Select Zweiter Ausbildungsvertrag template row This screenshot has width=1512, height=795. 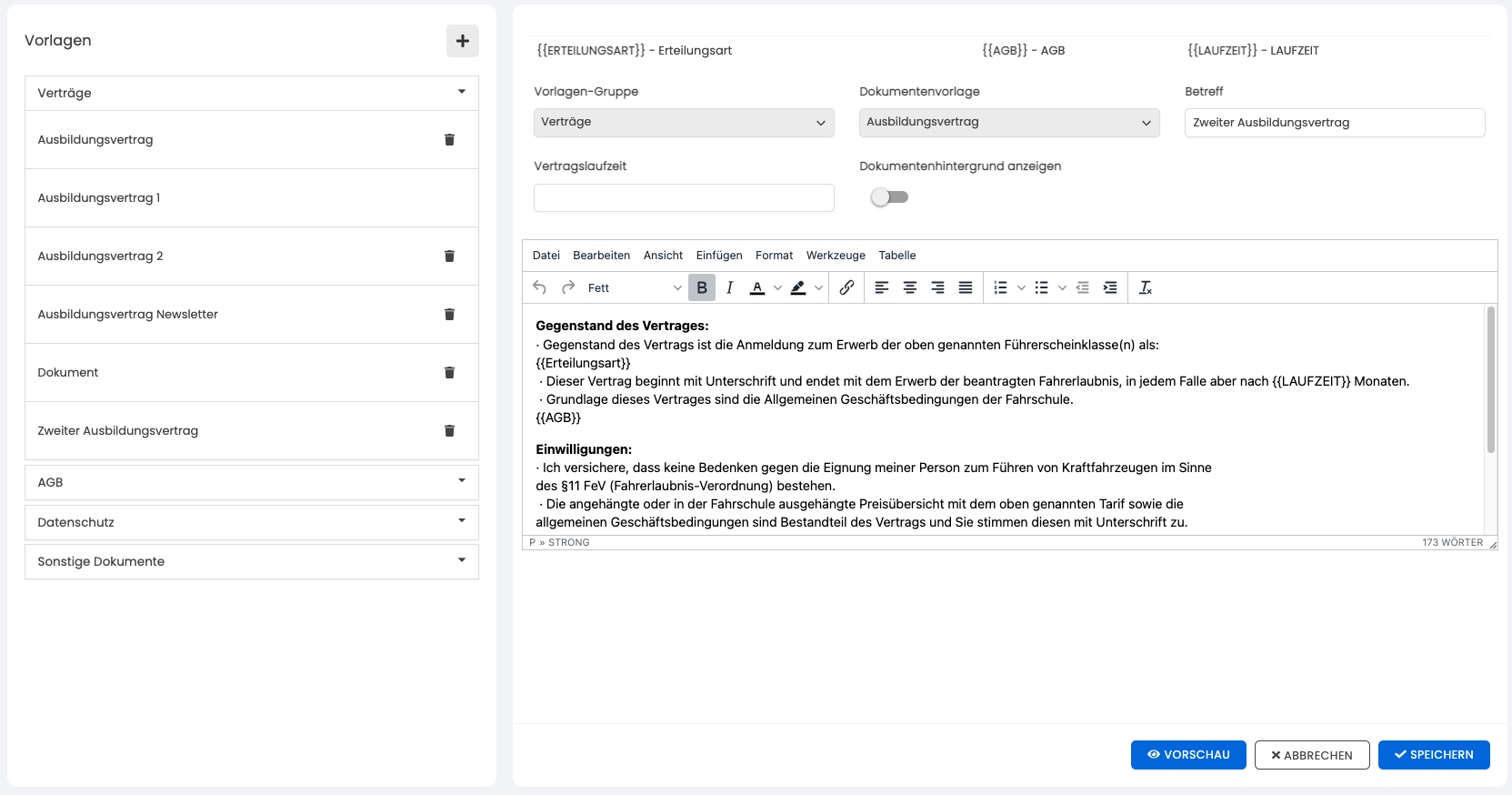[x=252, y=431]
